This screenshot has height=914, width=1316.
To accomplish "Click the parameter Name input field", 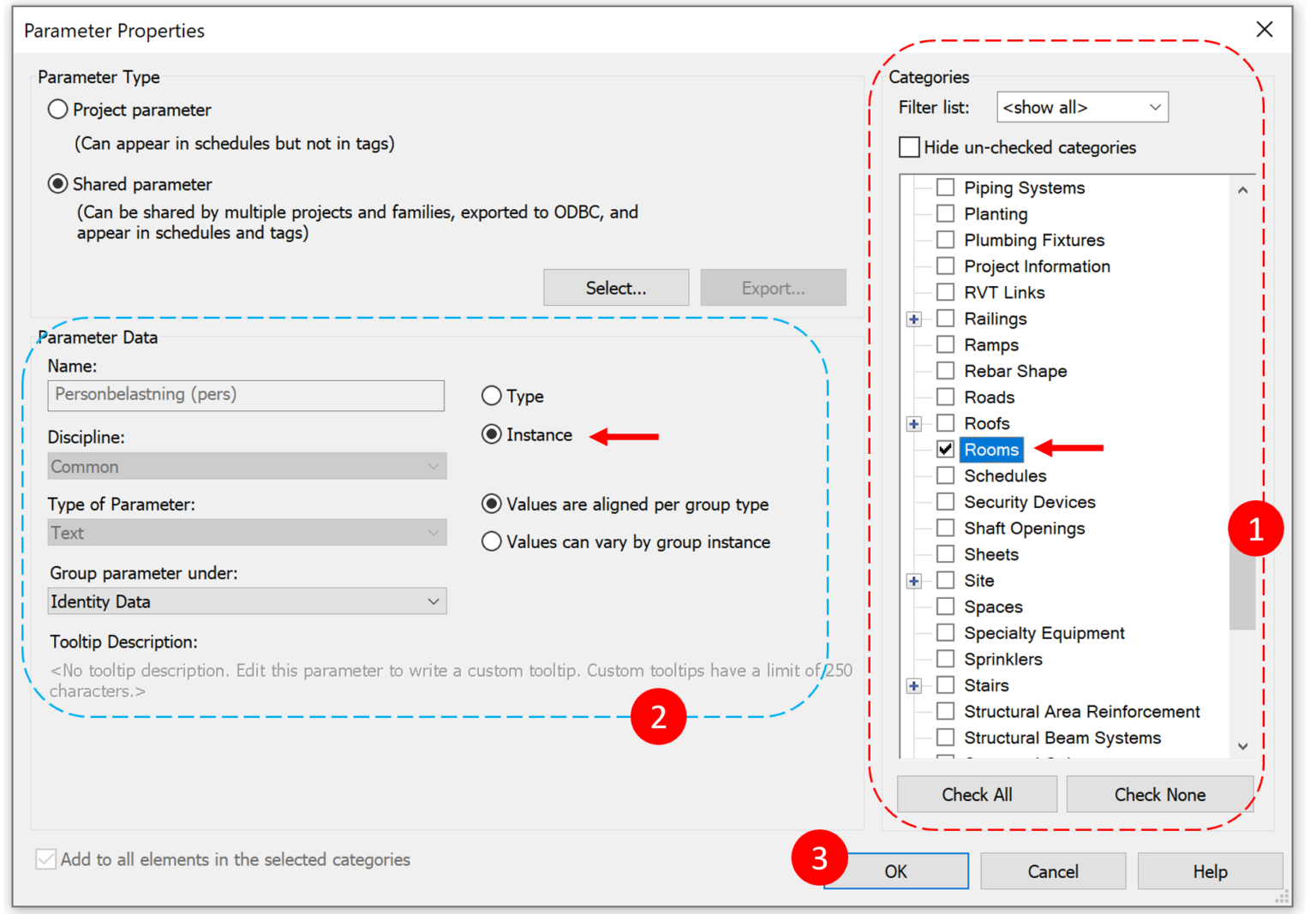I will 246,395.
